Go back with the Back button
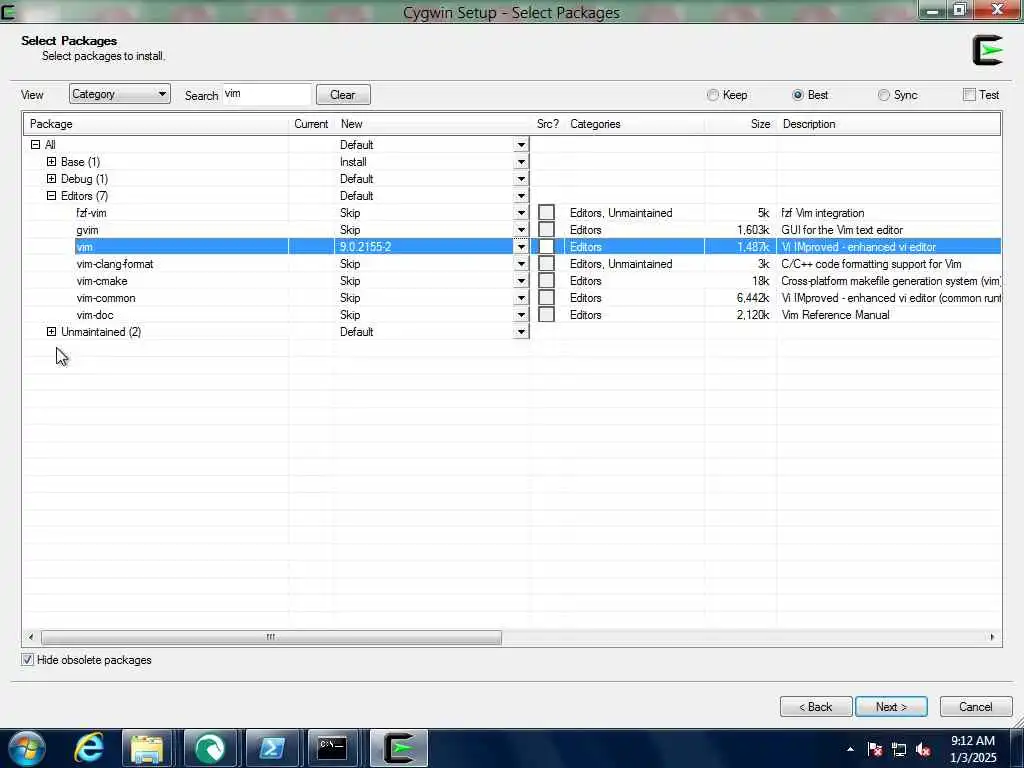Viewport: 1024px width, 768px height. pos(816,707)
